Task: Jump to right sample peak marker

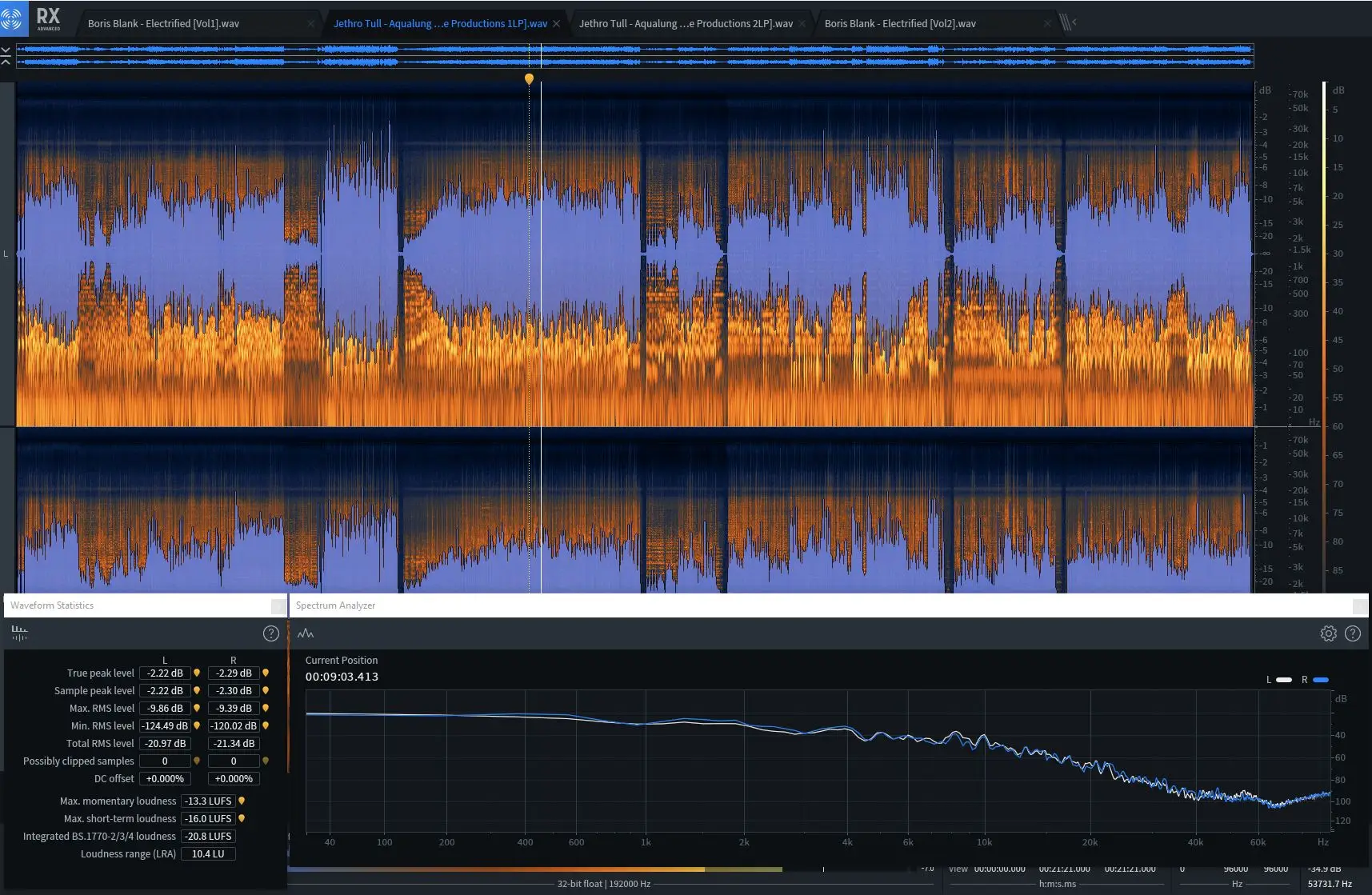Action: point(266,690)
